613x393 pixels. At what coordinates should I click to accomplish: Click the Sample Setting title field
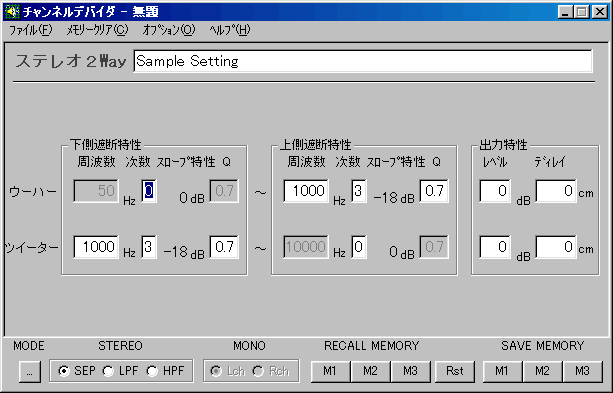pyautogui.click(x=362, y=61)
